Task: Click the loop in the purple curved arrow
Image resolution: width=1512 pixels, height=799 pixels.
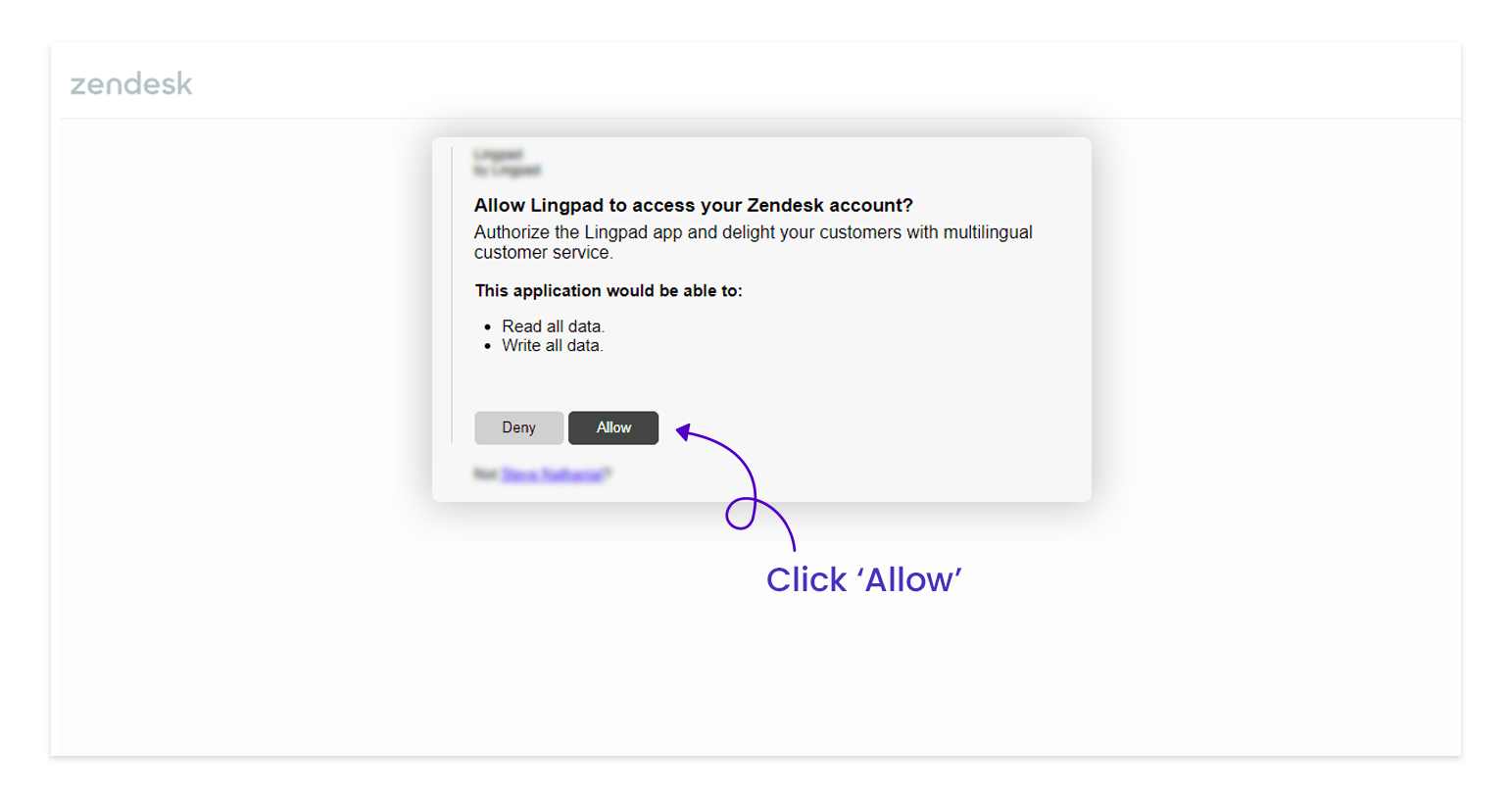Action: (742, 514)
